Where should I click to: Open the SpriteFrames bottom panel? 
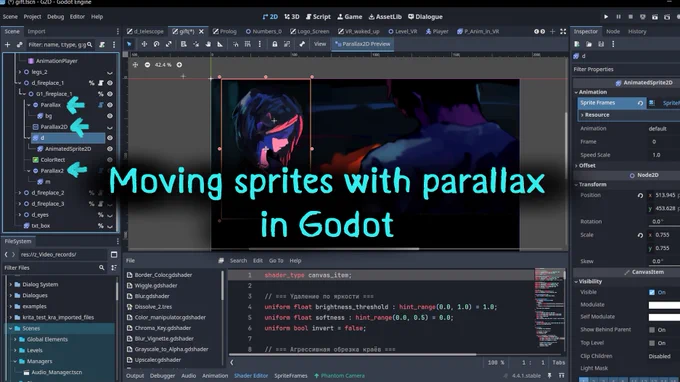[x=291, y=375]
